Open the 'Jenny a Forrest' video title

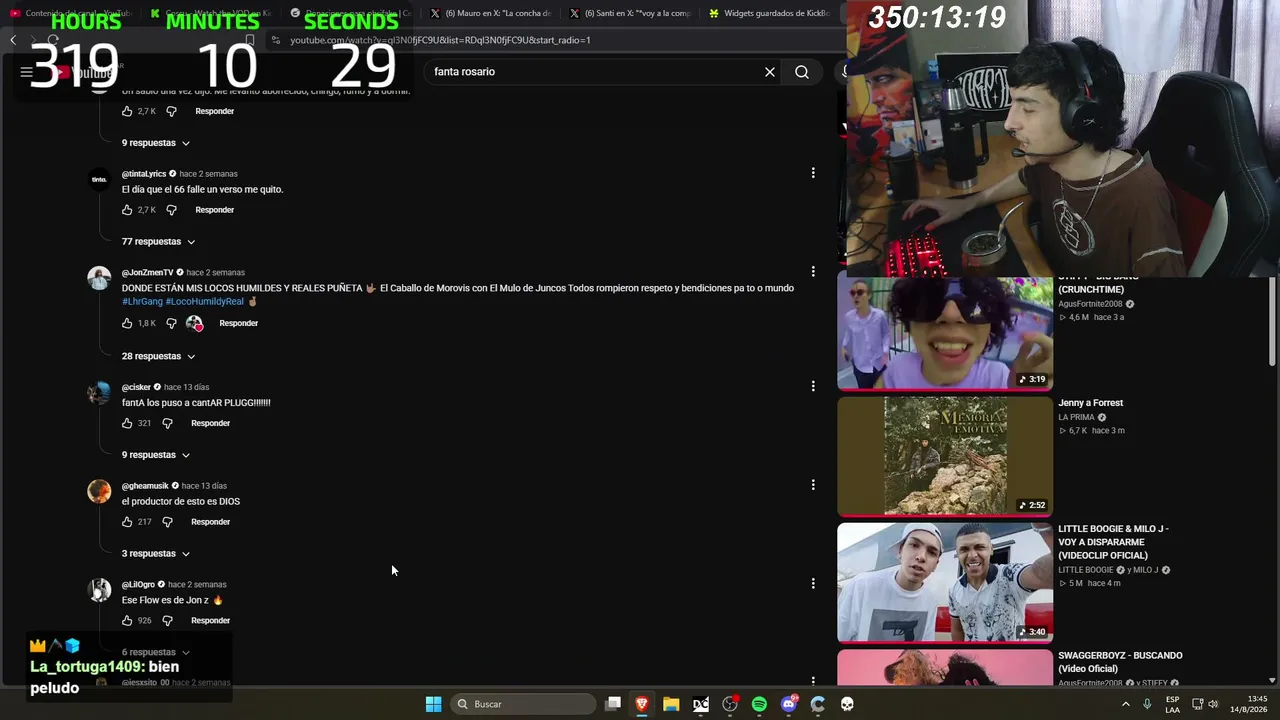1090,403
